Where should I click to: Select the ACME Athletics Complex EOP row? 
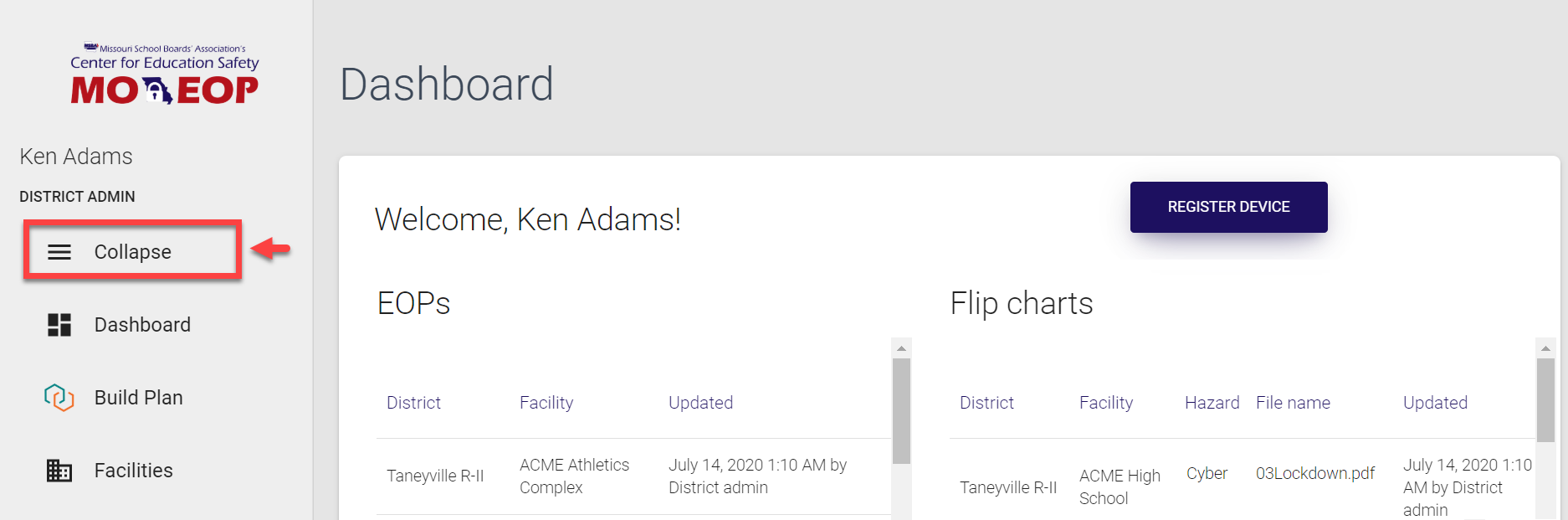pyautogui.click(x=574, y=476)
